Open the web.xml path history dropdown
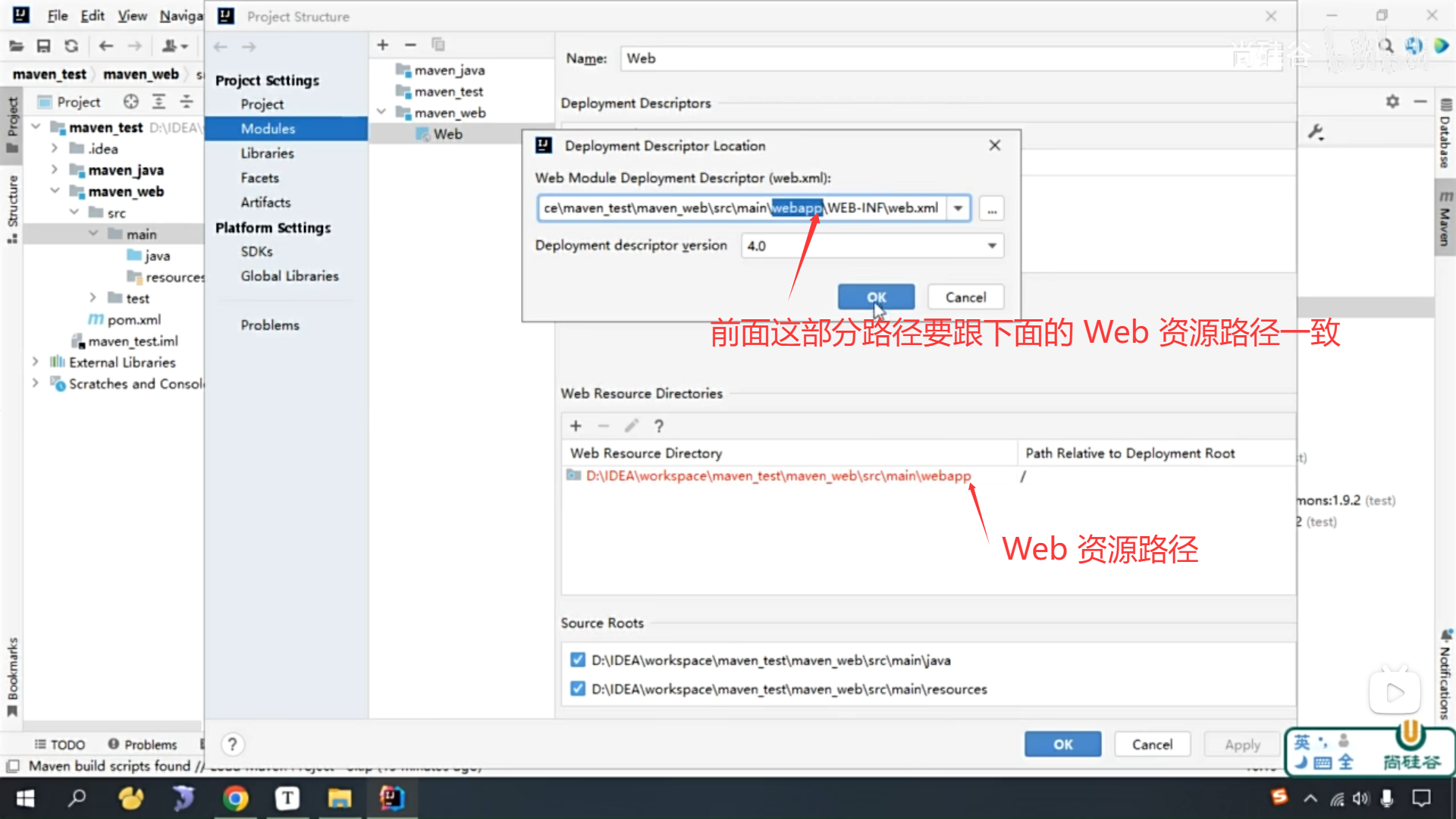The image size is (1456, 819). point(959,209)
